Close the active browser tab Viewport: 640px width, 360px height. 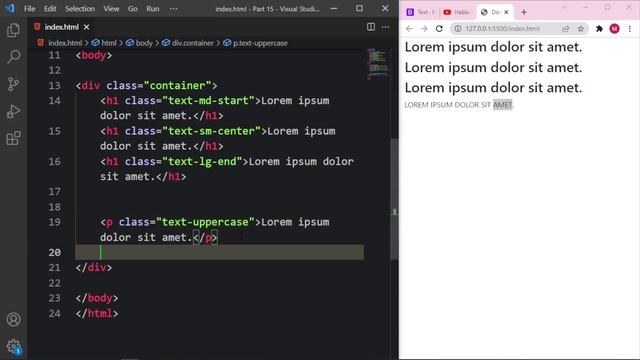(506, 12)
